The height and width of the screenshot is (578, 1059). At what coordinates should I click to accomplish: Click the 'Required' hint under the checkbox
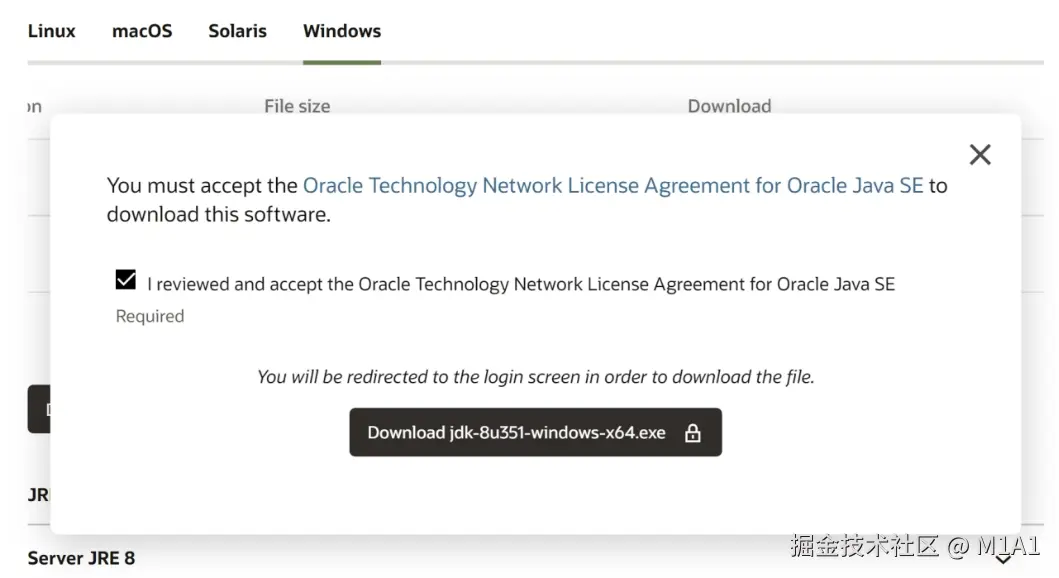(150, 316)
